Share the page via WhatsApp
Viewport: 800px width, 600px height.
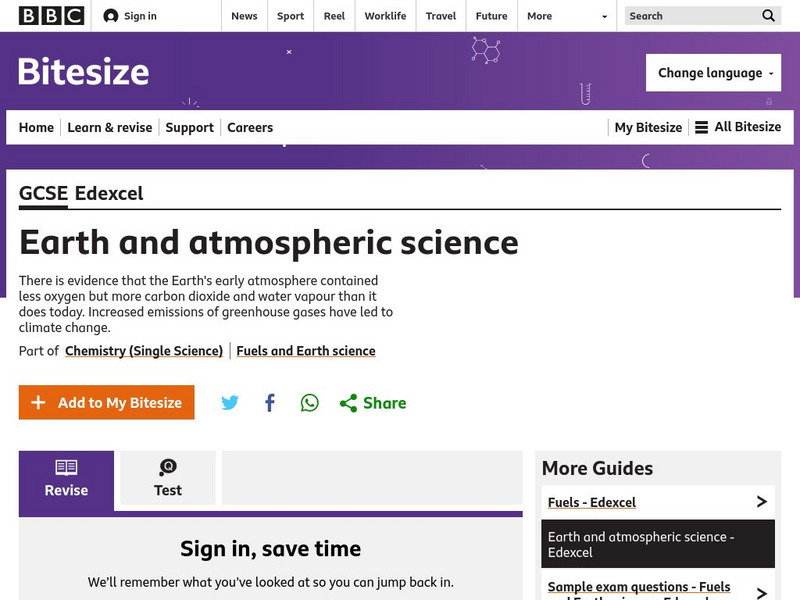point(309,403)
